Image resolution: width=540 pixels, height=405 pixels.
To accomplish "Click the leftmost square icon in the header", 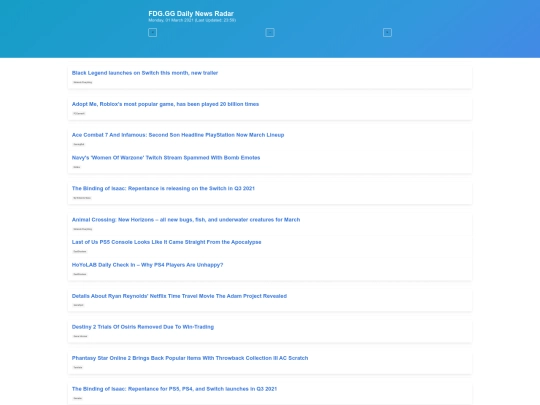I will coord(152,32).
